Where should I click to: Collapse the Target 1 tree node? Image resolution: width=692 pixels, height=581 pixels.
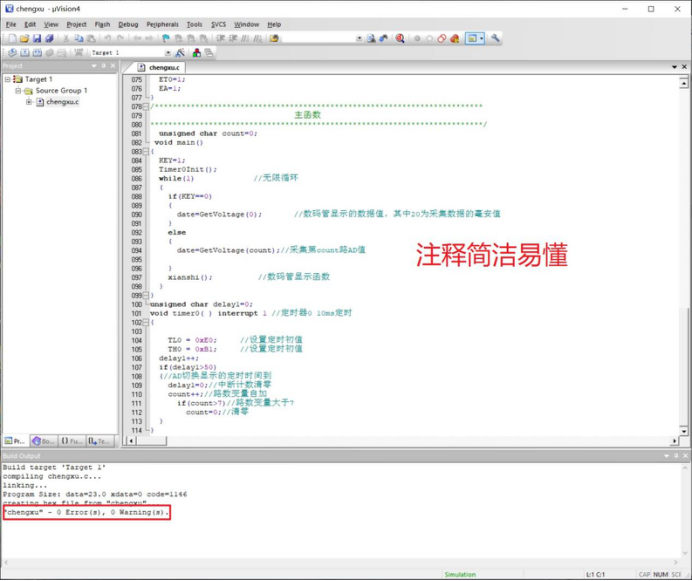[8, 79]
